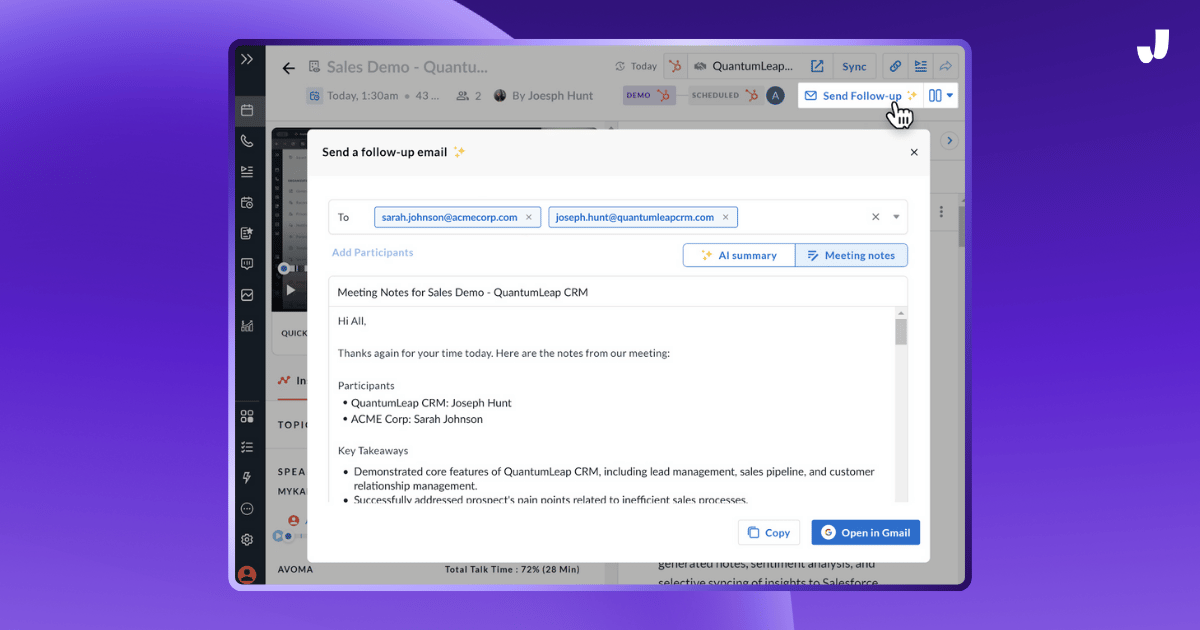Click the Today, 1:30am calendar time icon
The image size is (1200, 630).
pos(315,96)
